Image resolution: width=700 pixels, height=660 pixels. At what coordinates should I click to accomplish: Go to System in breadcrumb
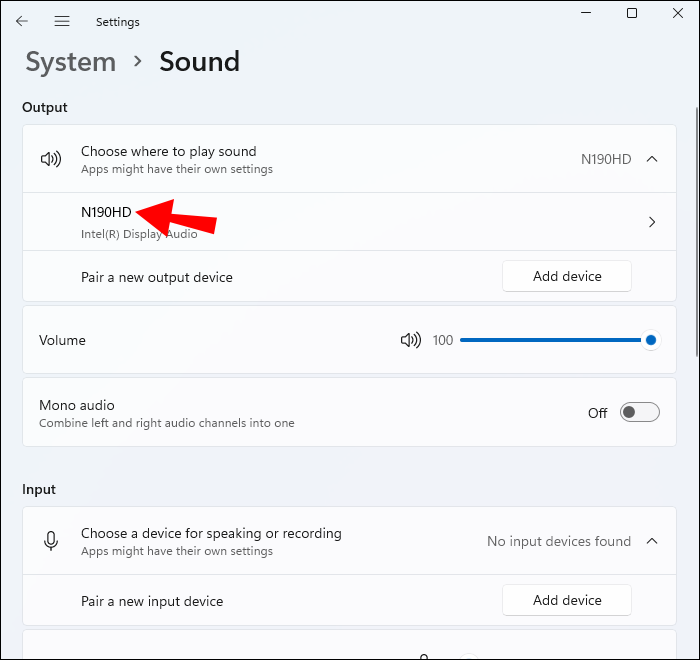tap(70, 62)
